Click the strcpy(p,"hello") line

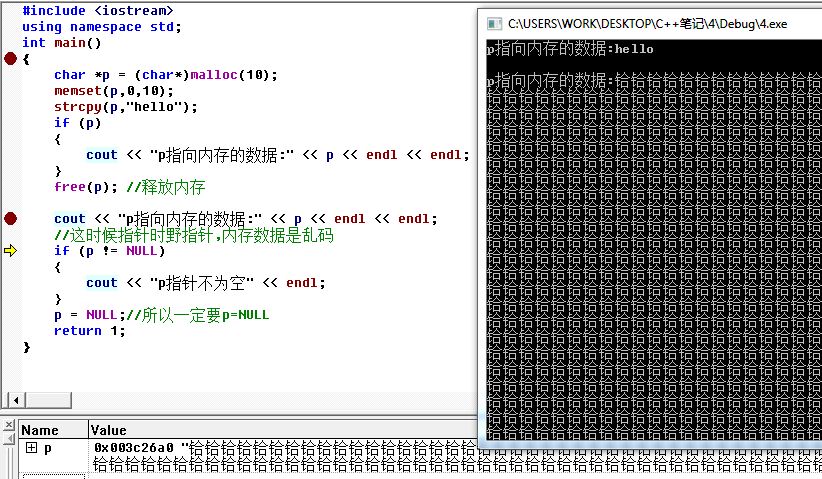(x=126, y=107)
